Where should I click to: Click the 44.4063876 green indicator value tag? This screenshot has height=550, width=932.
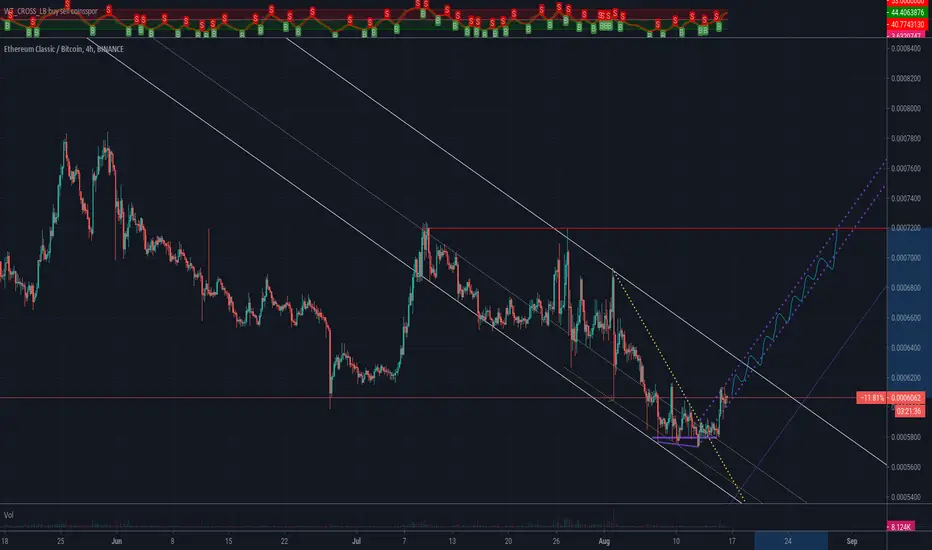pyautogui.click(x=906, y=12)
